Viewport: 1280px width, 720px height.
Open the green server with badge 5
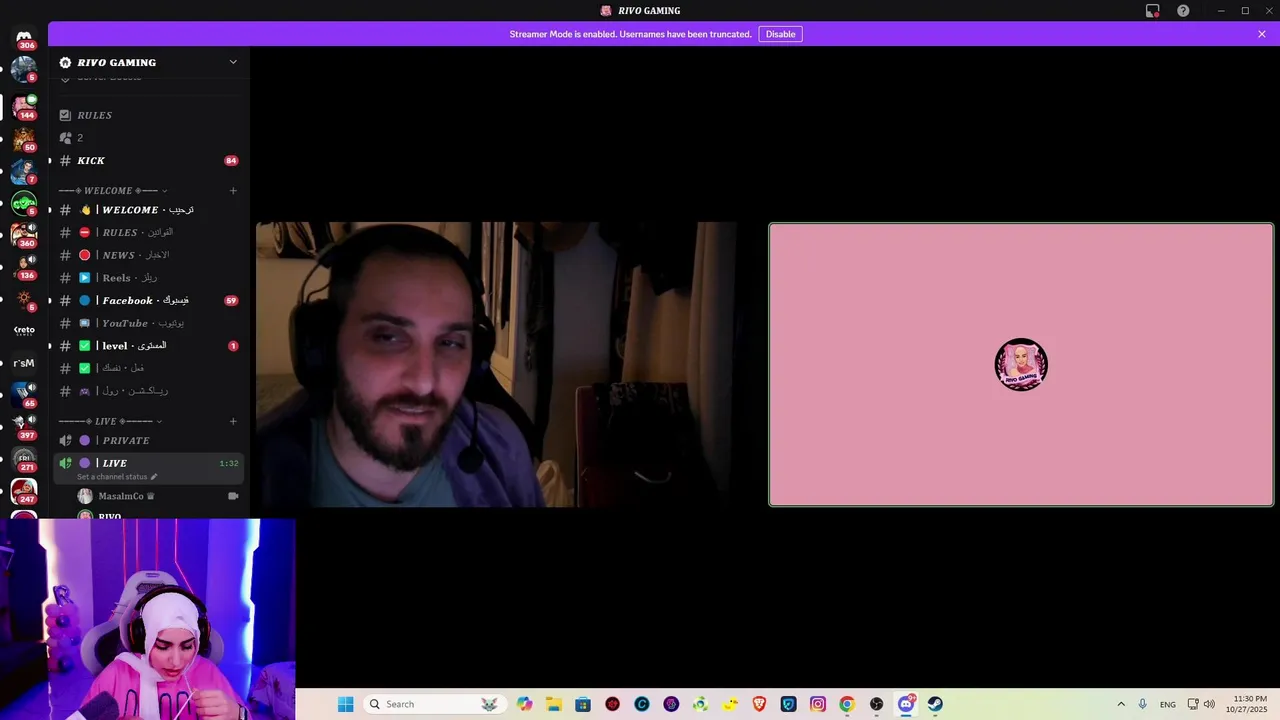pyautogui.click(x=24, y=202)
